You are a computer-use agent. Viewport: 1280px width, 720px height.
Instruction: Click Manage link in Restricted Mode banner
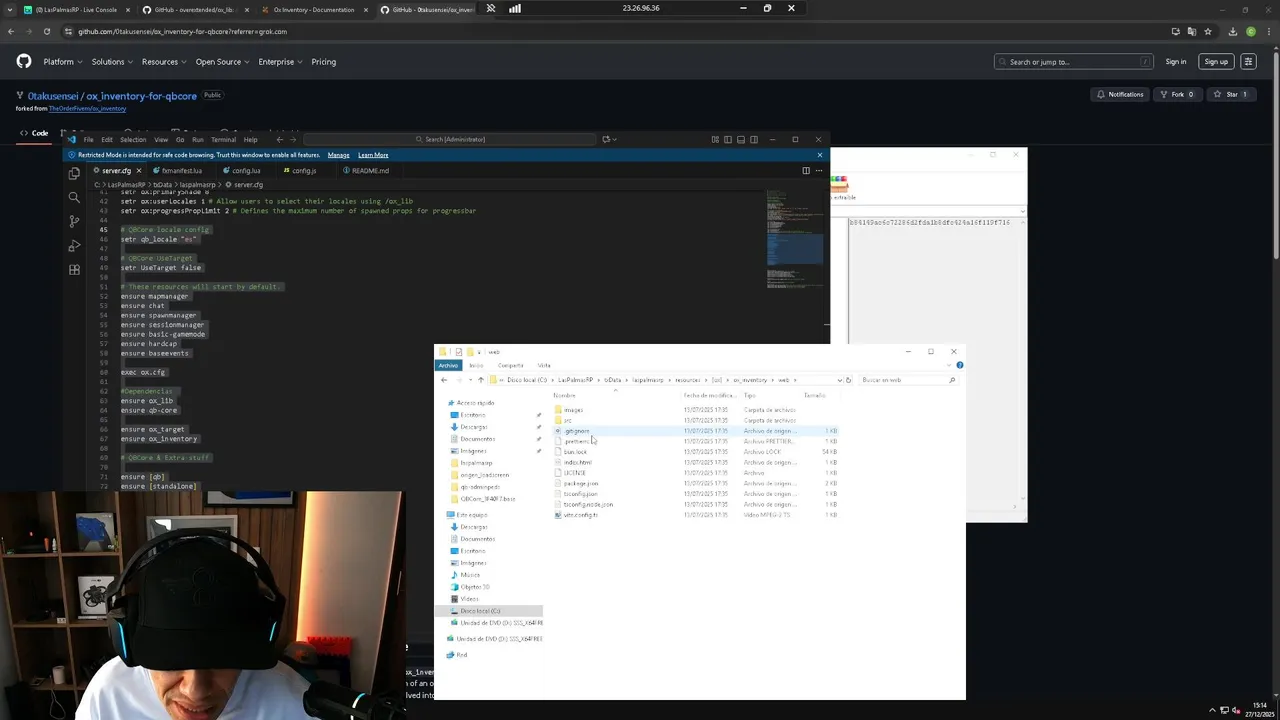(338, 155)
